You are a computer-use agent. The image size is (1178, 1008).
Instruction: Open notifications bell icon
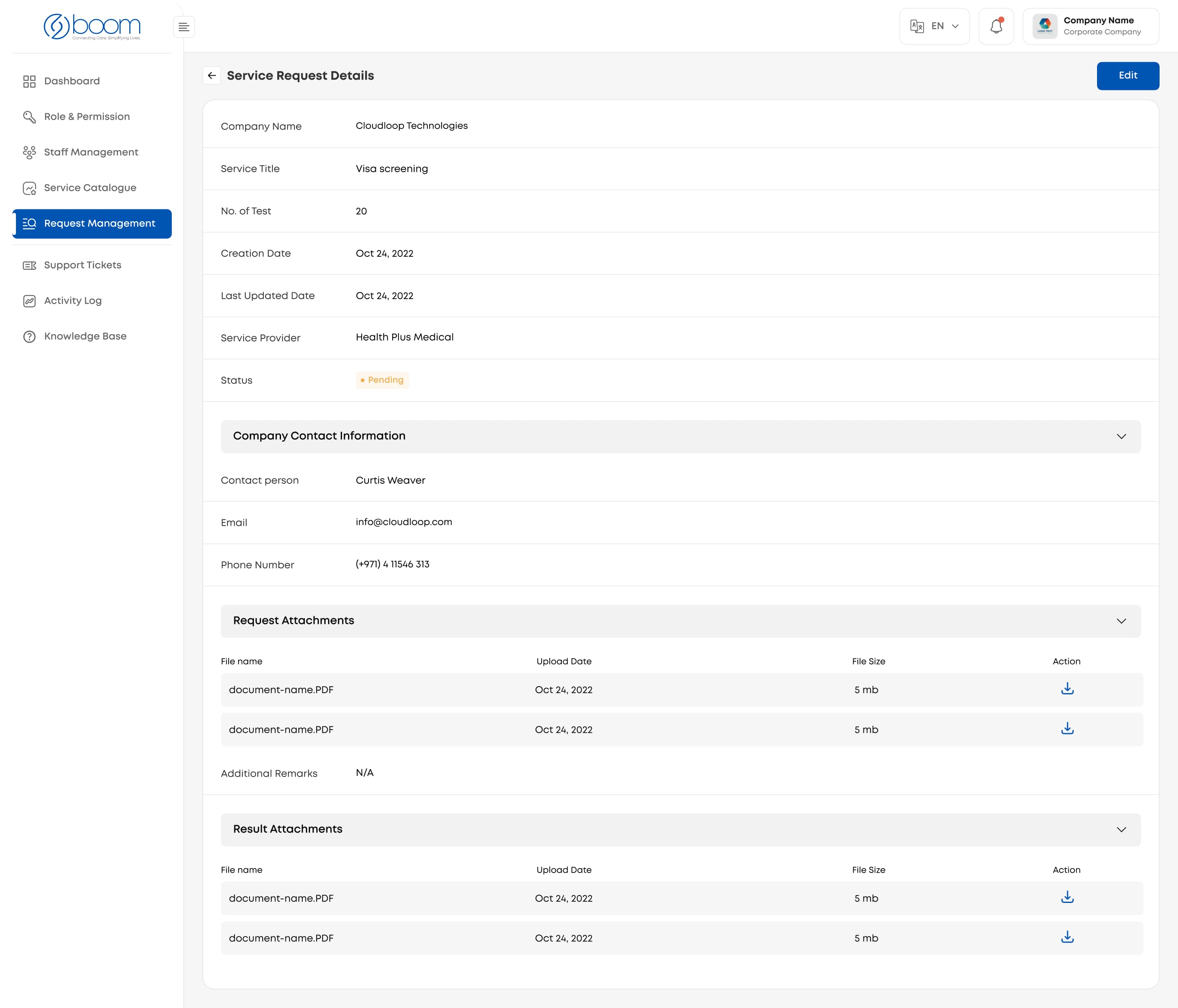(996, 26)
